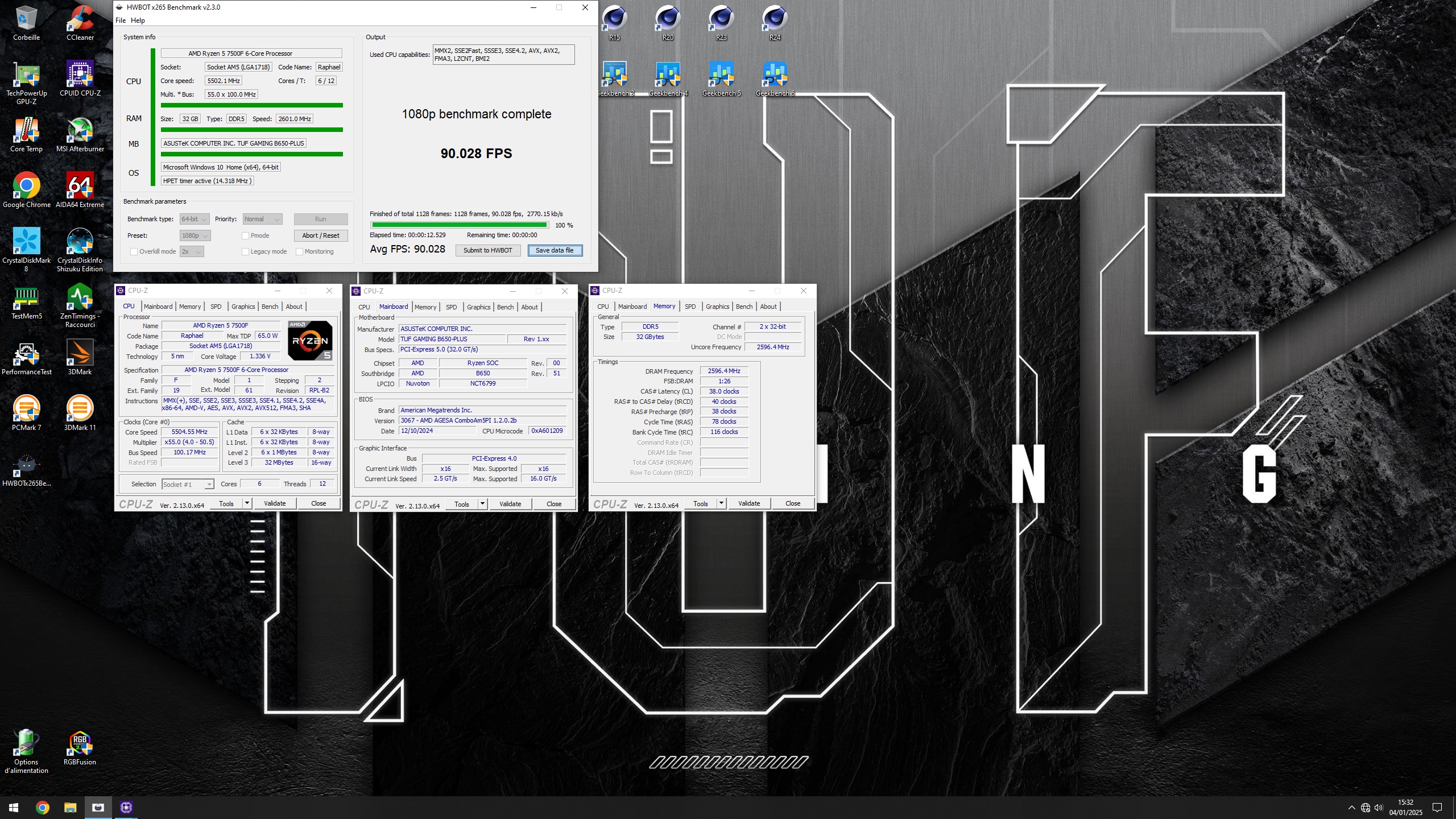
Task: Open the taskbar clock showing 15:32
Action: (1405, 808)
